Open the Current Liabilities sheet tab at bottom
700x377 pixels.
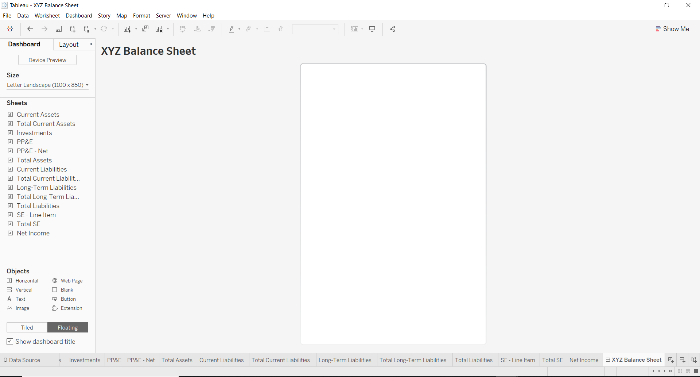coord(222,360)
